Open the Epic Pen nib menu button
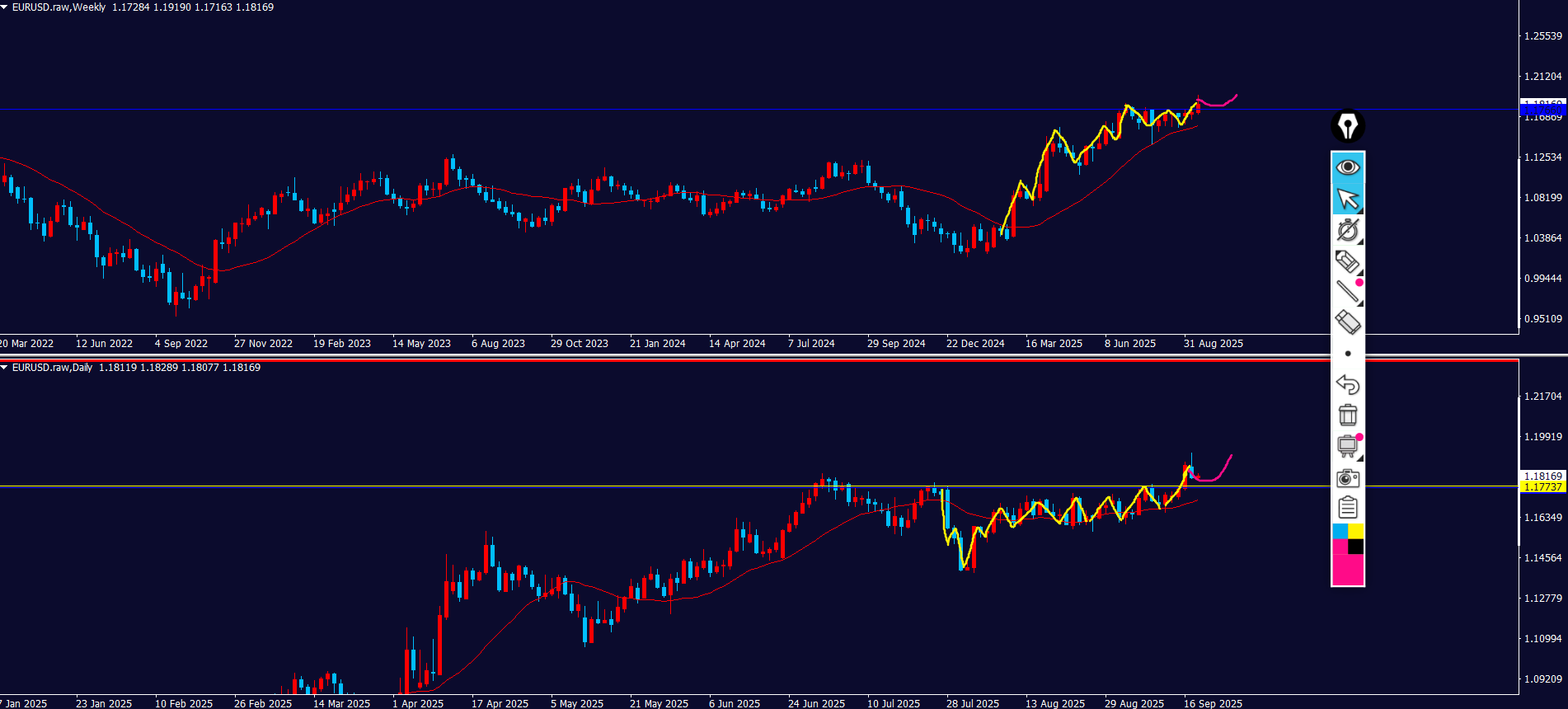The image size is (1568, 709). [x=1347, y=126]
